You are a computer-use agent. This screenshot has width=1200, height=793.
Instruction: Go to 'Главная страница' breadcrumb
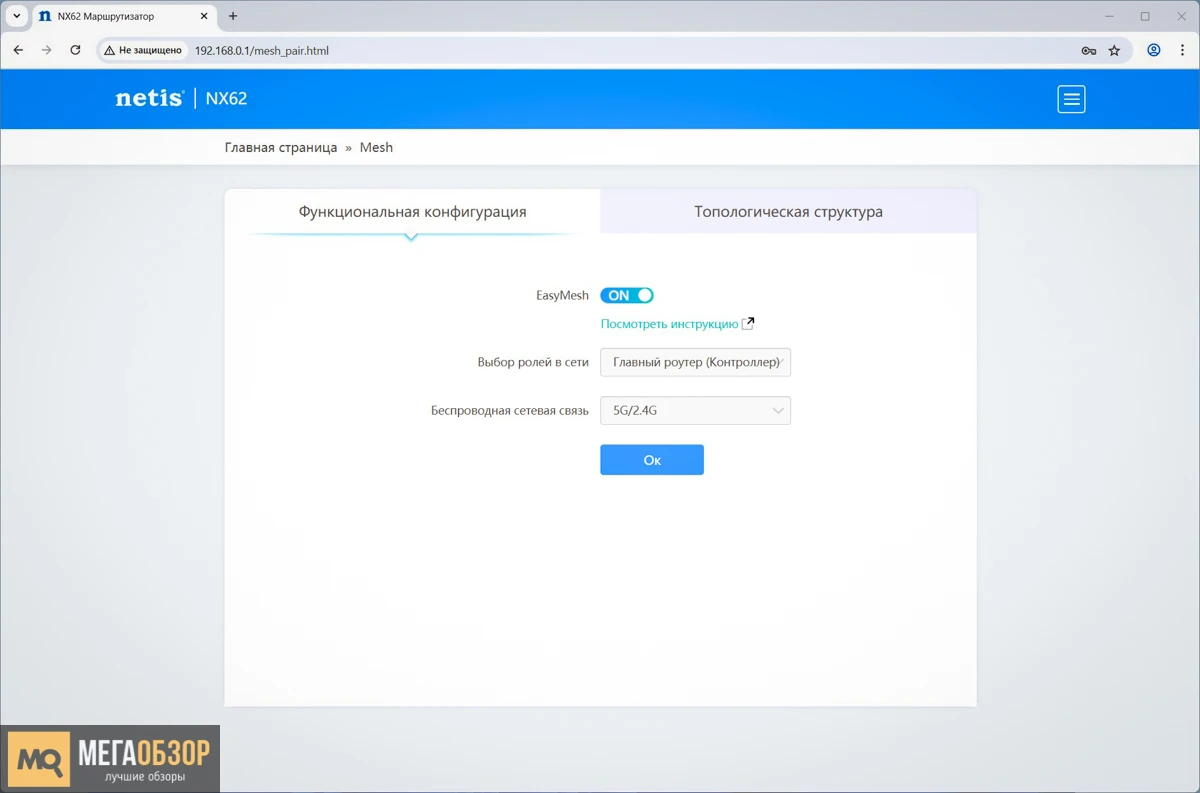[x=281, y=147]
